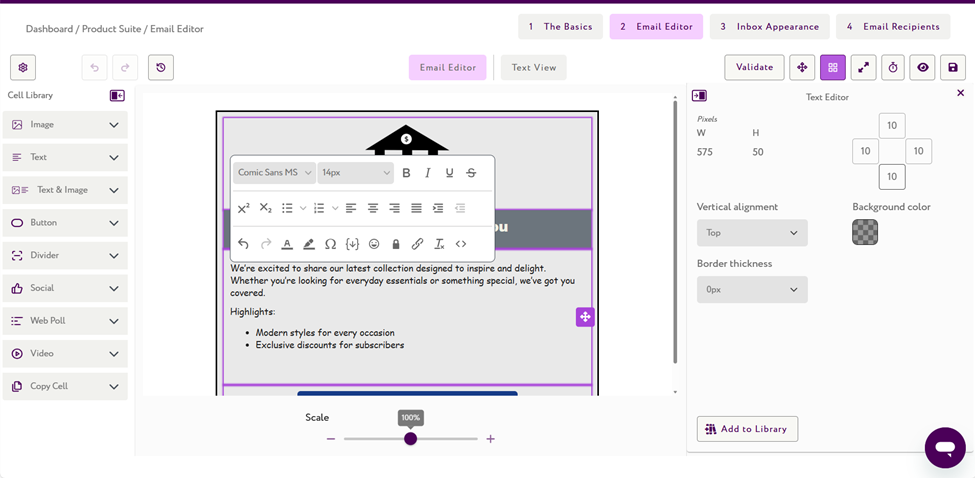Go to the Inbox Appearance step
This screenshot has height=478, width=975.
point(769,27)
